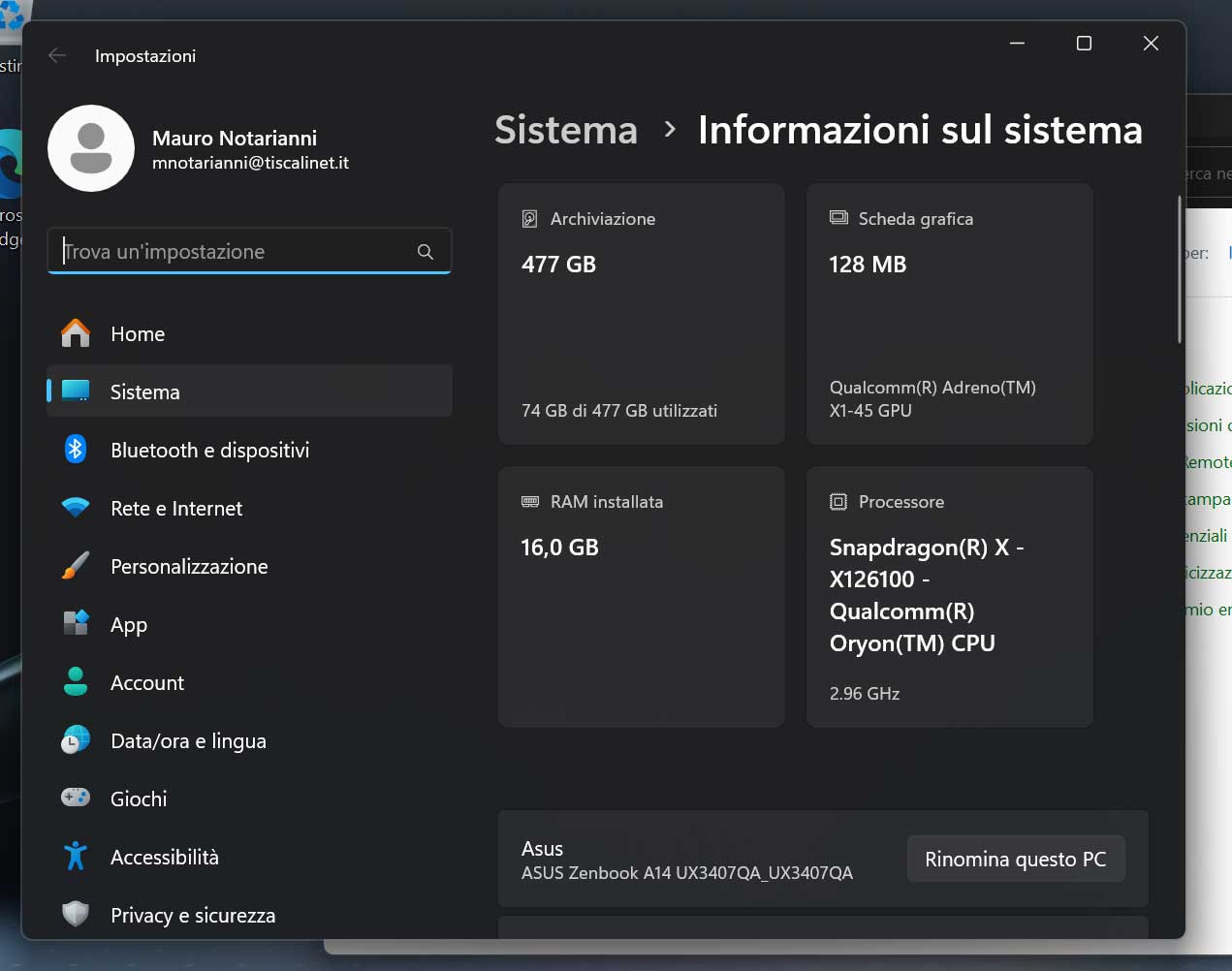Screen dimensions: 1232x971
Task: Click the Privacy e sicurezza shield icon
Action: 76,914
